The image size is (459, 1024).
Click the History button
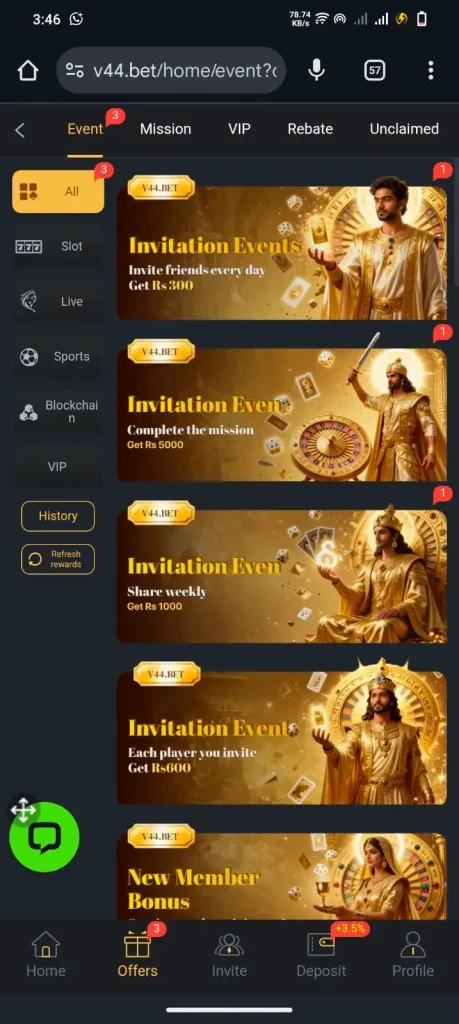[x=58, y=516]
